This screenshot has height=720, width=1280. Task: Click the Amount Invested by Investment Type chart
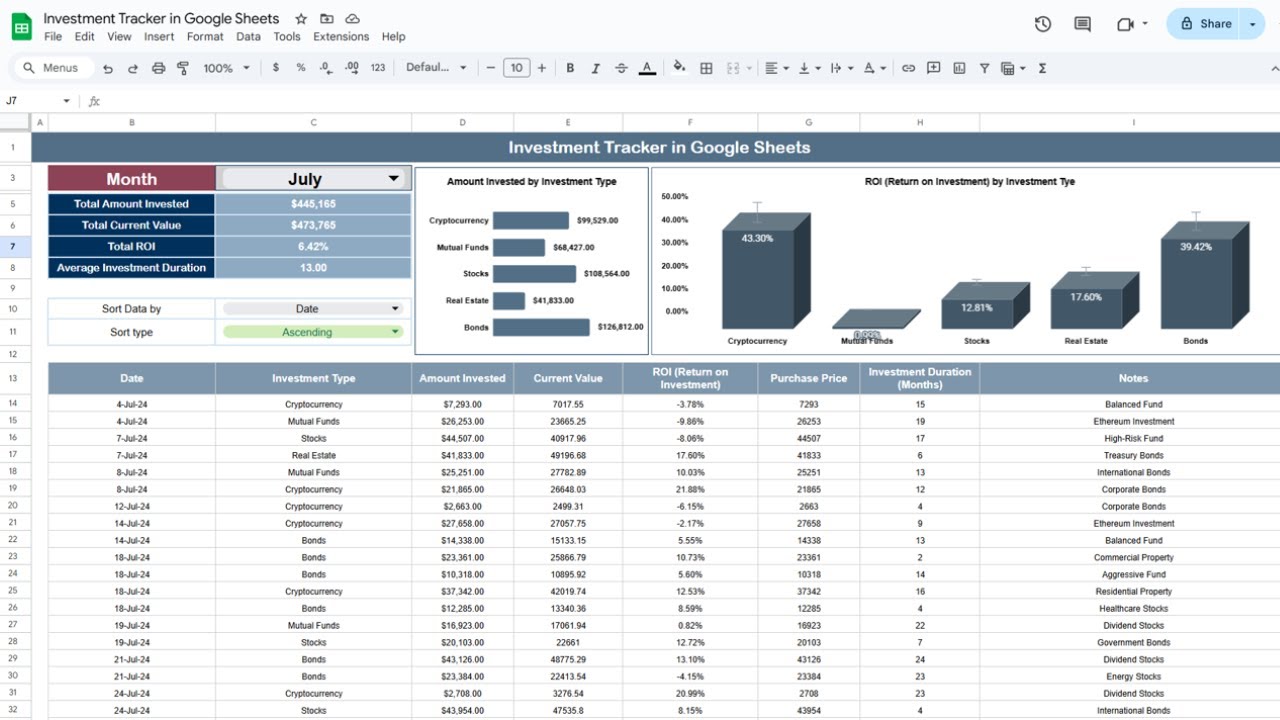[531, 260]
